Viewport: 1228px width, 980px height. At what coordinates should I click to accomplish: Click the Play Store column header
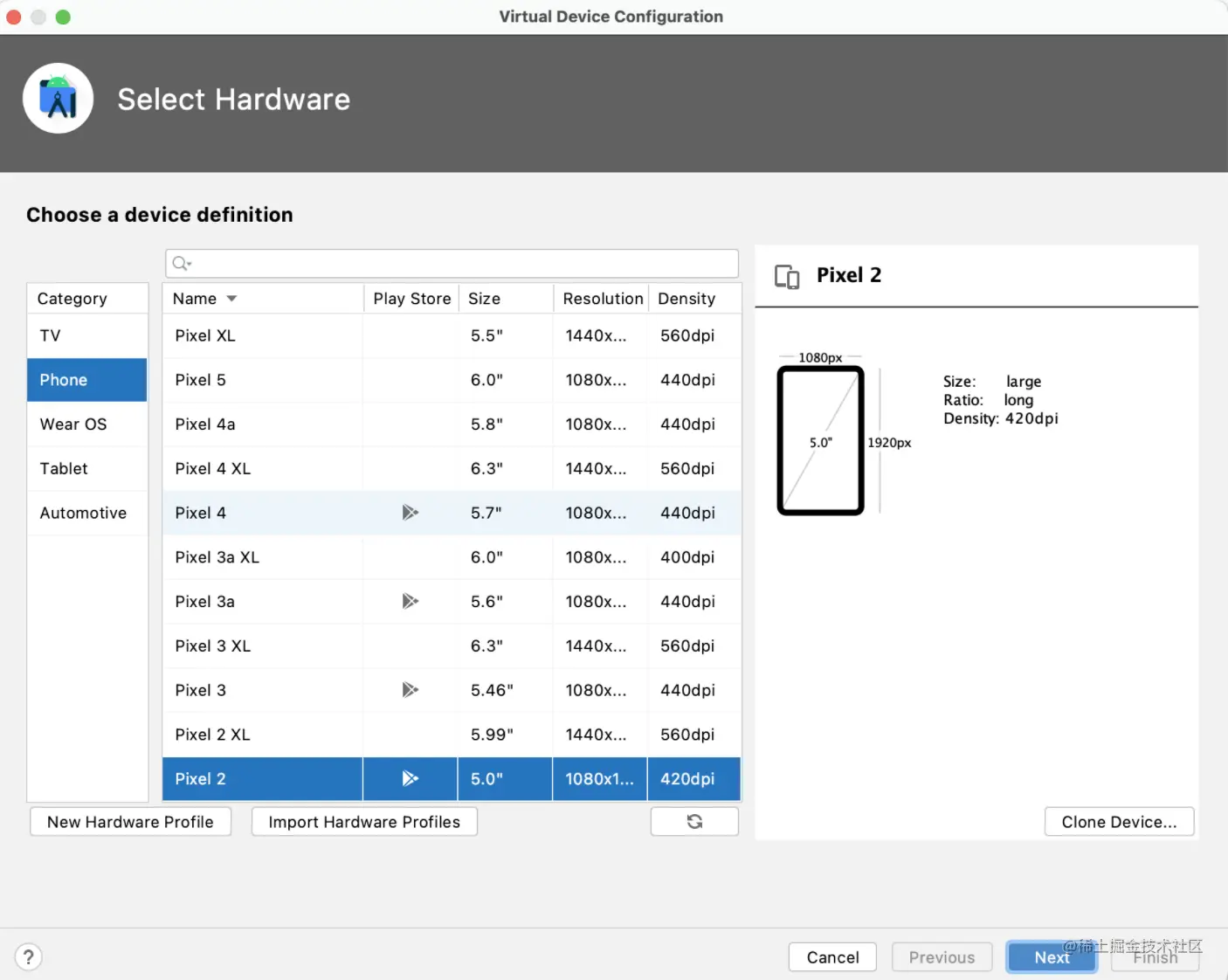(411, 299)
